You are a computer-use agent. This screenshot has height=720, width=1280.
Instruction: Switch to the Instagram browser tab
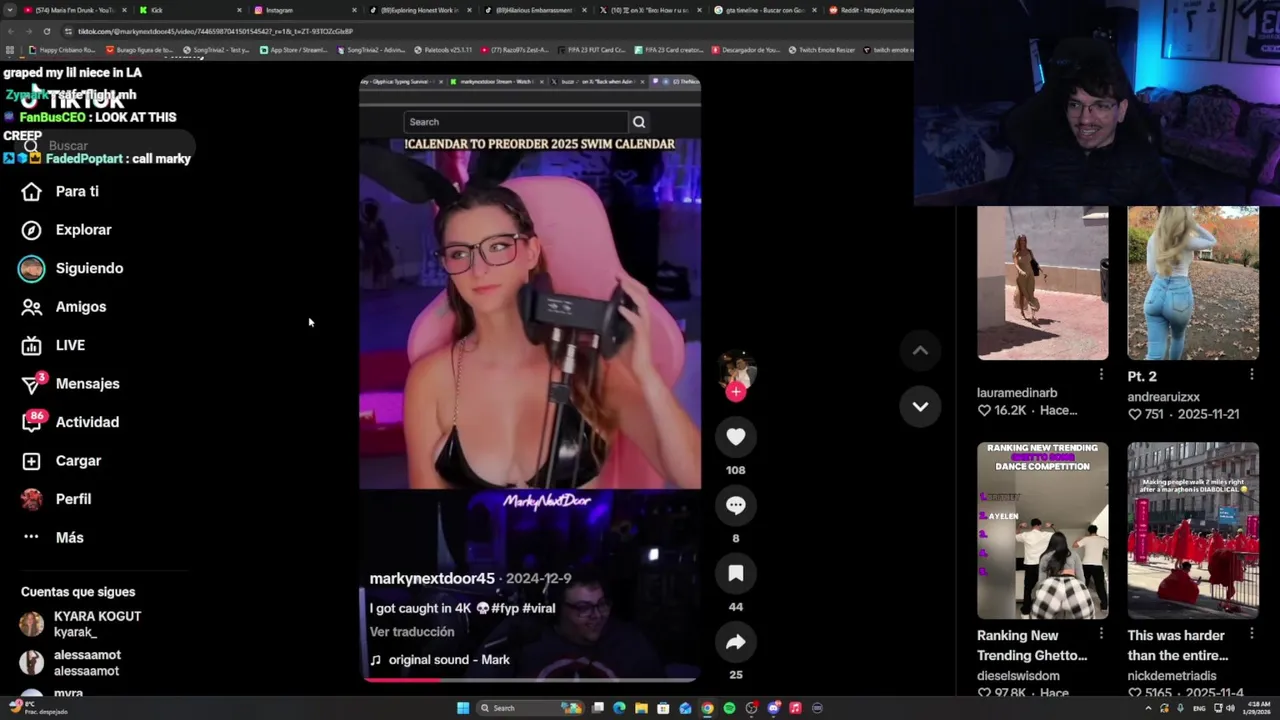[305, 10]
